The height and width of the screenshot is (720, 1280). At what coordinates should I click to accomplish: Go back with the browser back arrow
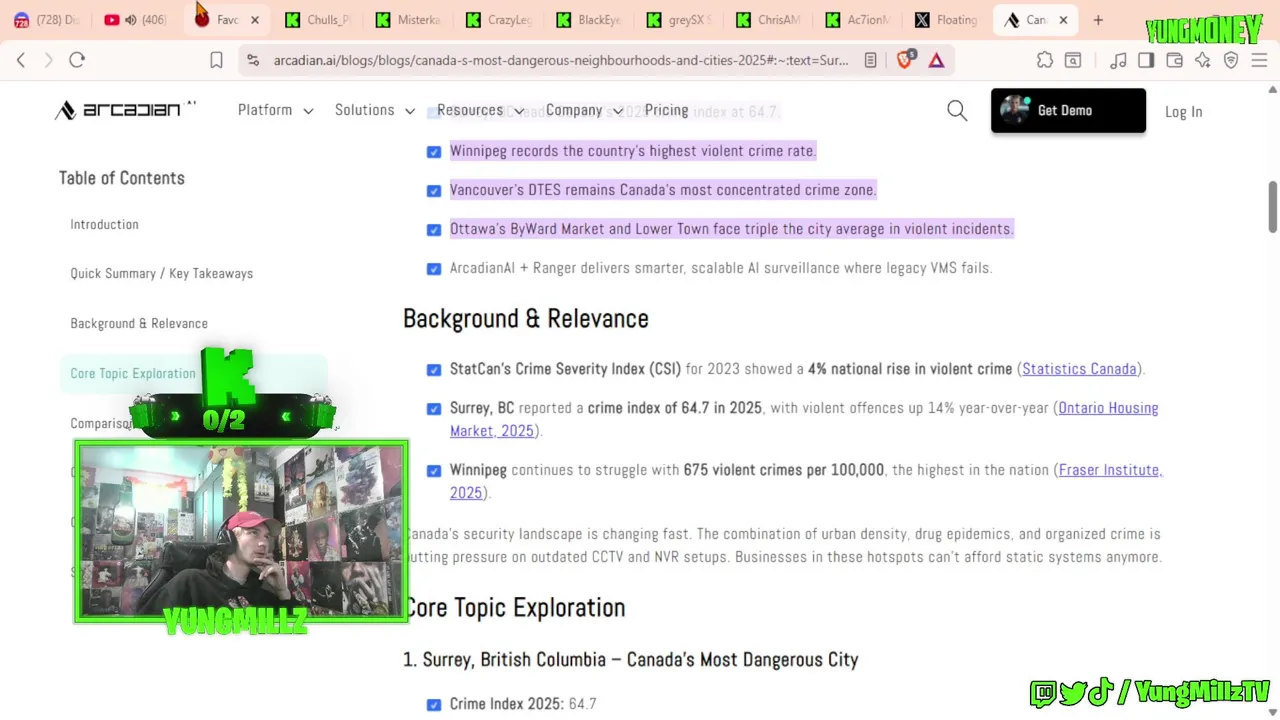coord(21,60)
